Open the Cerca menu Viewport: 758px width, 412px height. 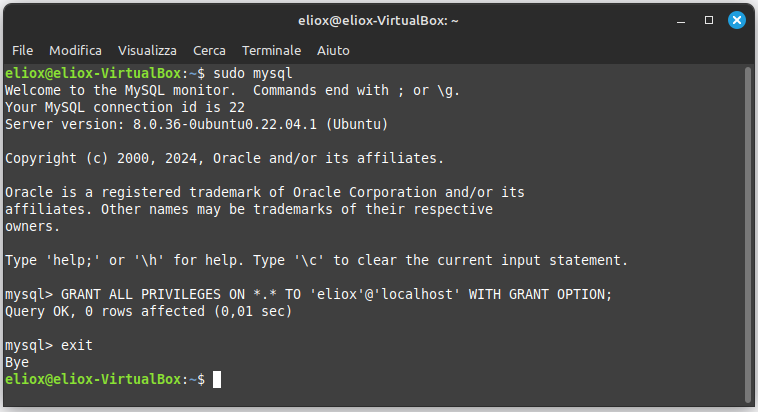click(x=209, y=50)
